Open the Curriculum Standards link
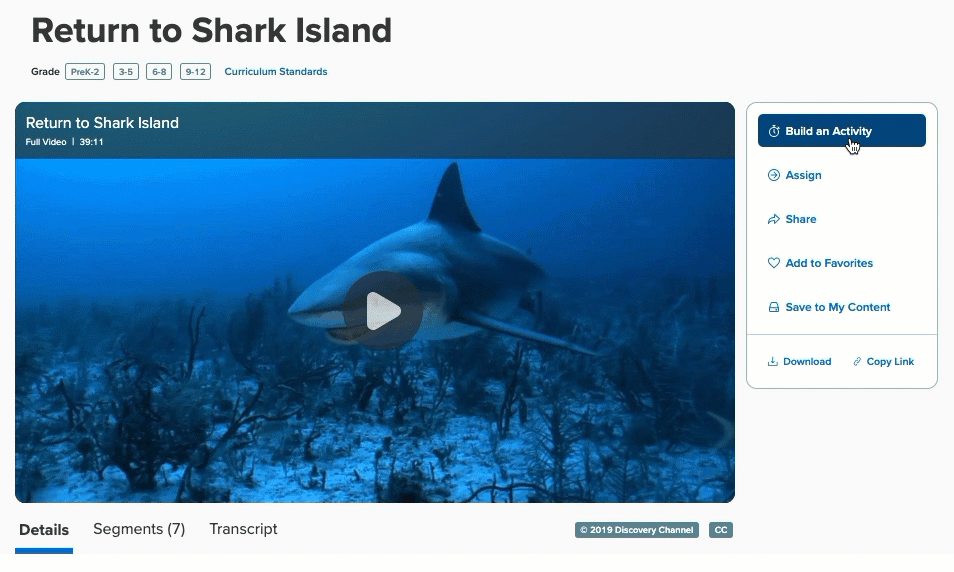The width and height of the screenshot is (954, 572). click(x=276, y=72)
